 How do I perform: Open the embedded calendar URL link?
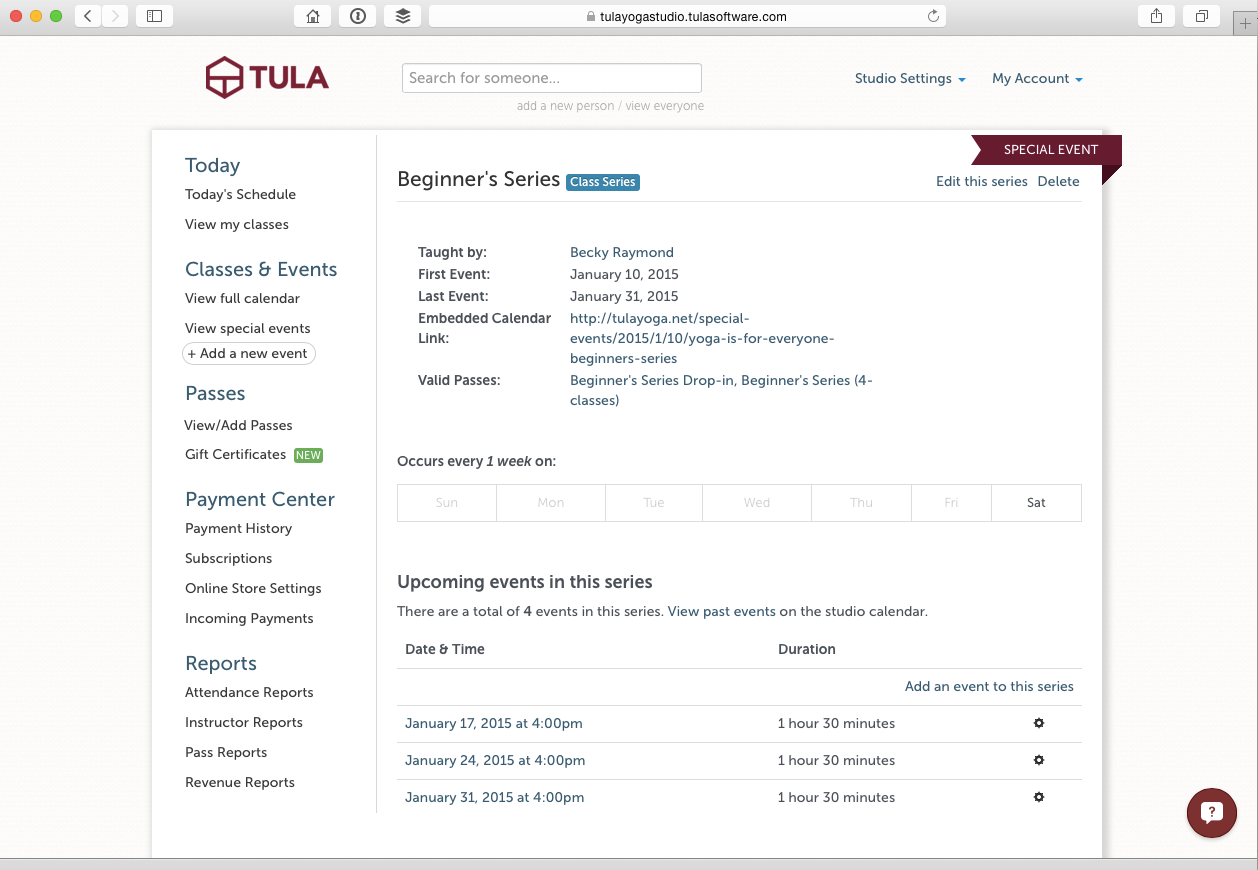coord(702,338)
